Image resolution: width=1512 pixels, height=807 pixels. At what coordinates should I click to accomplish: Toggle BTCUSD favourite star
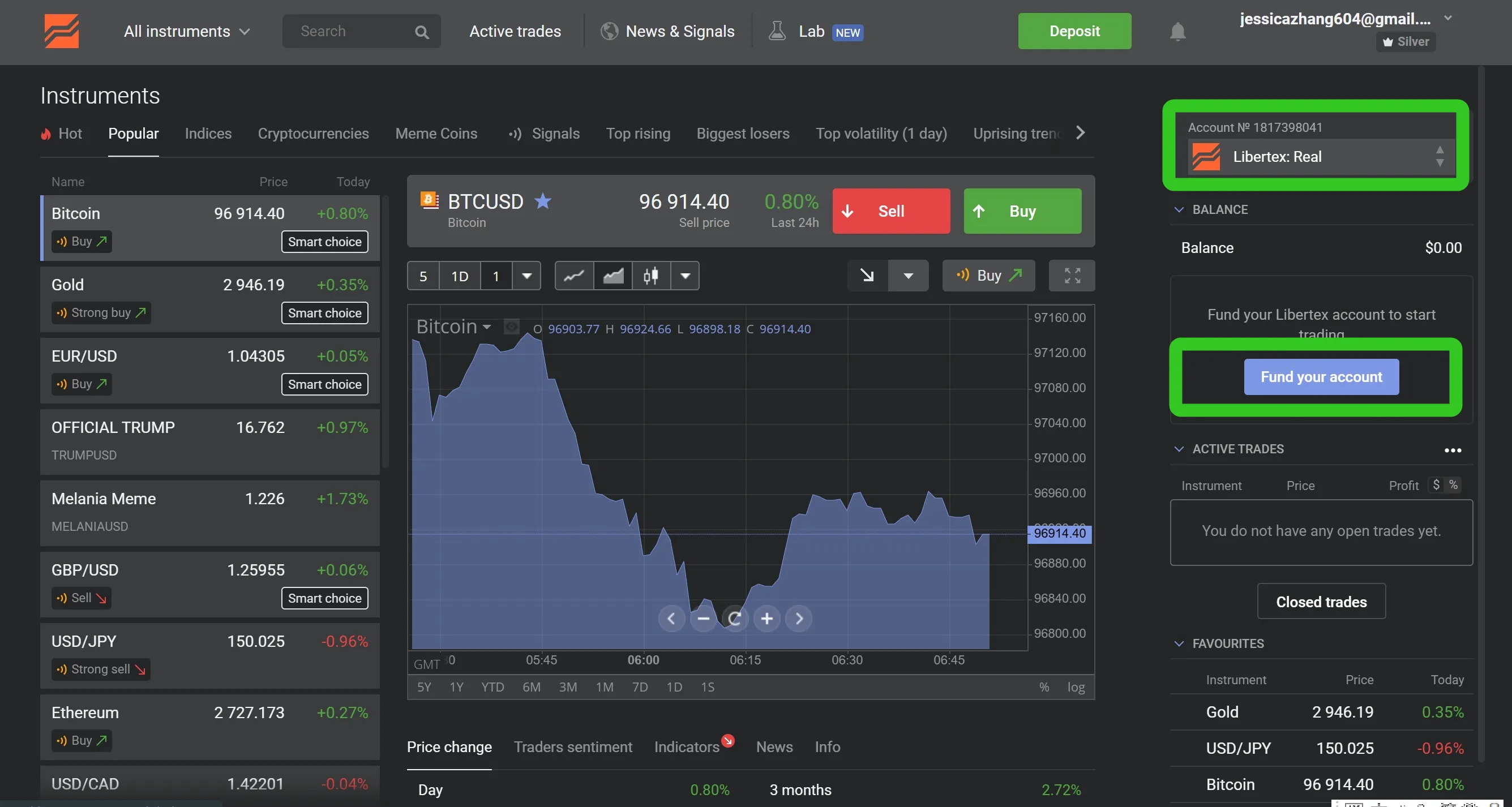tap(543, 201)
